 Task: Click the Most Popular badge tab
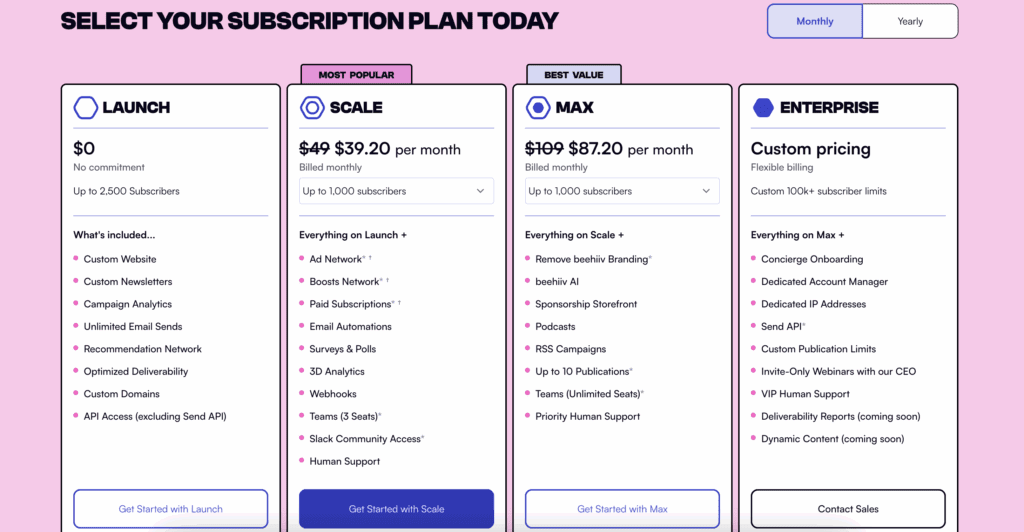pyautogui.click(x=357, y=74)
